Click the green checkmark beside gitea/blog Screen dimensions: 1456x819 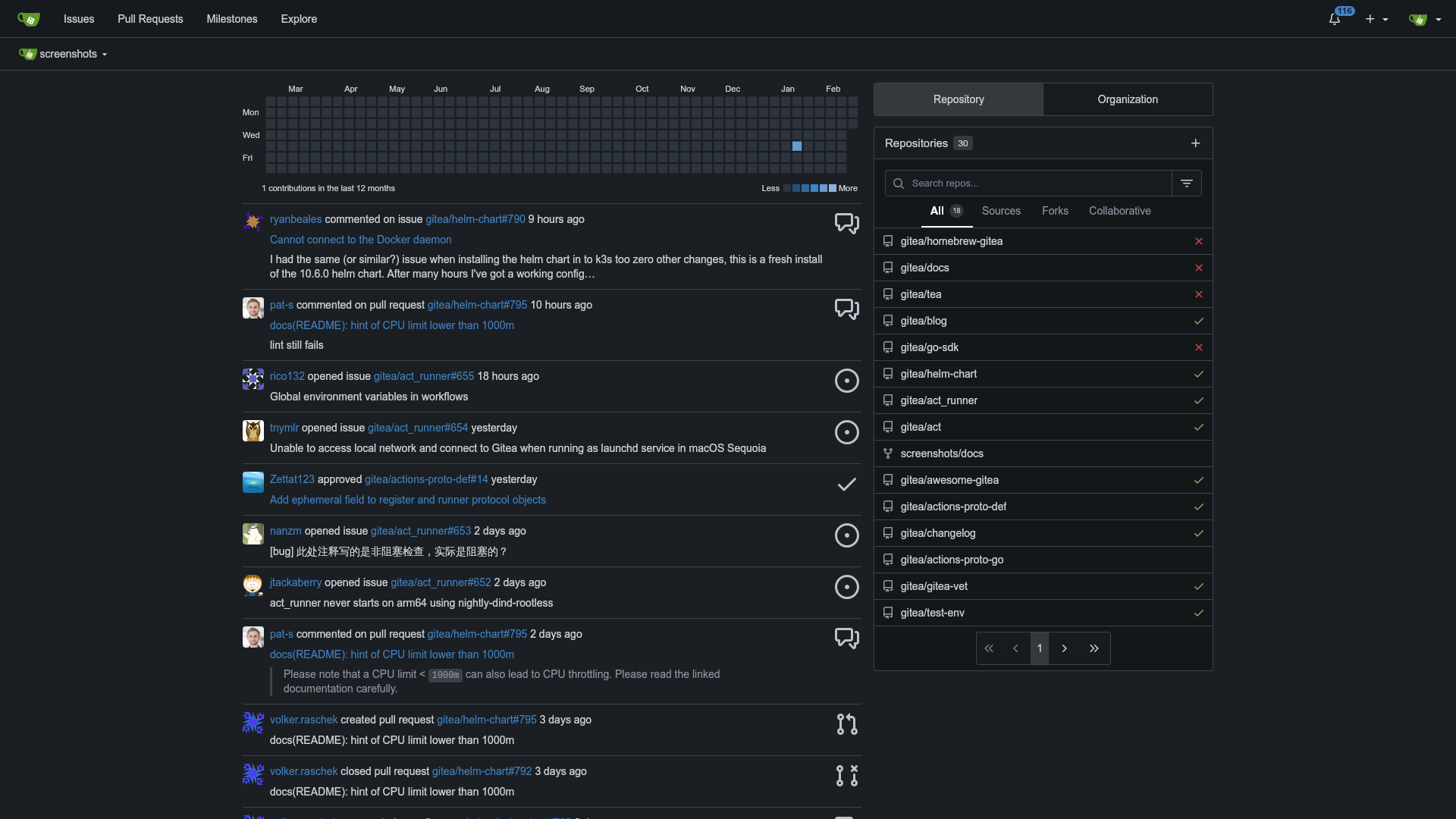[1199, 321]
